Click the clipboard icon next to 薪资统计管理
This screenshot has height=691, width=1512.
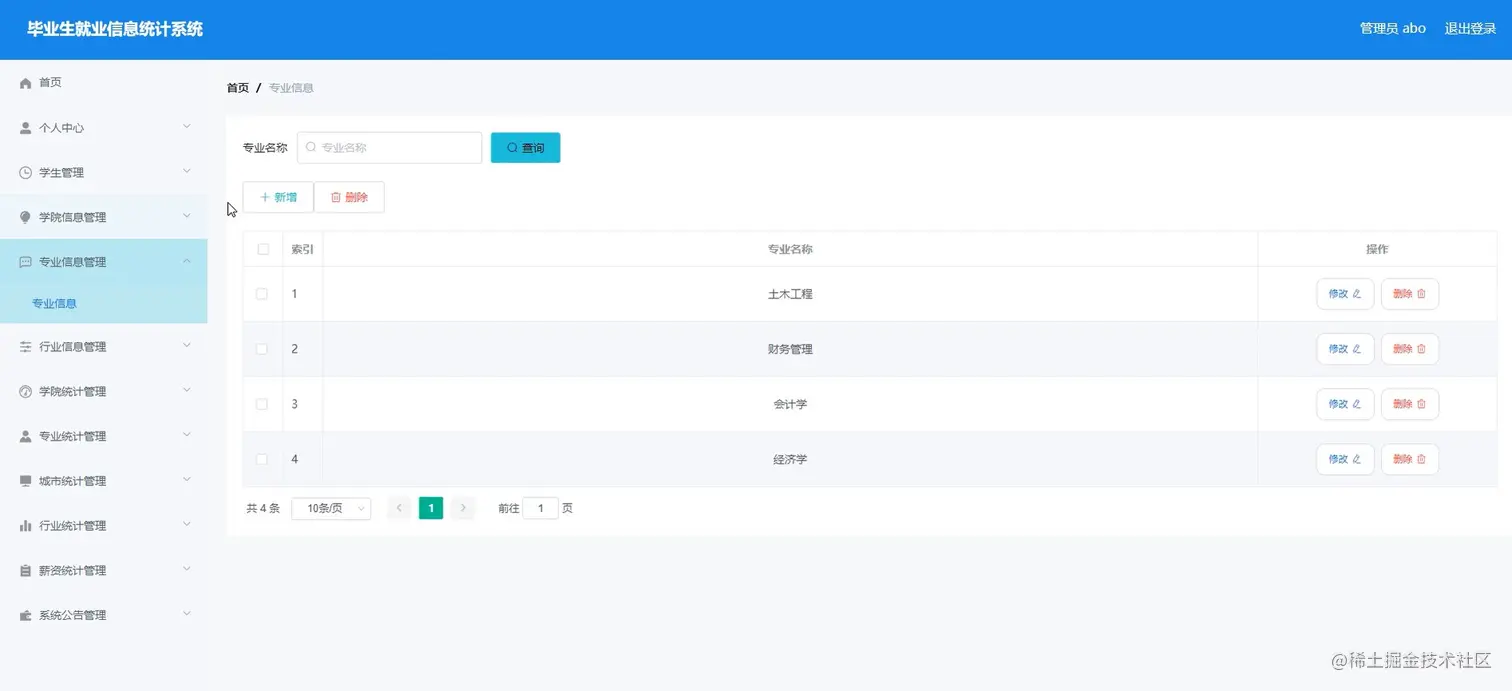(x=26, y=571)
